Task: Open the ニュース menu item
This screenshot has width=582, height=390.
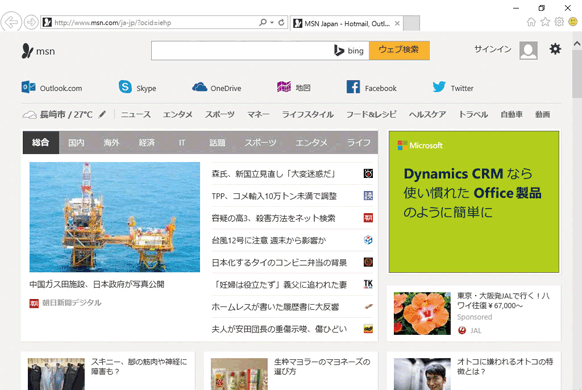Action: (x=136, y=115)
